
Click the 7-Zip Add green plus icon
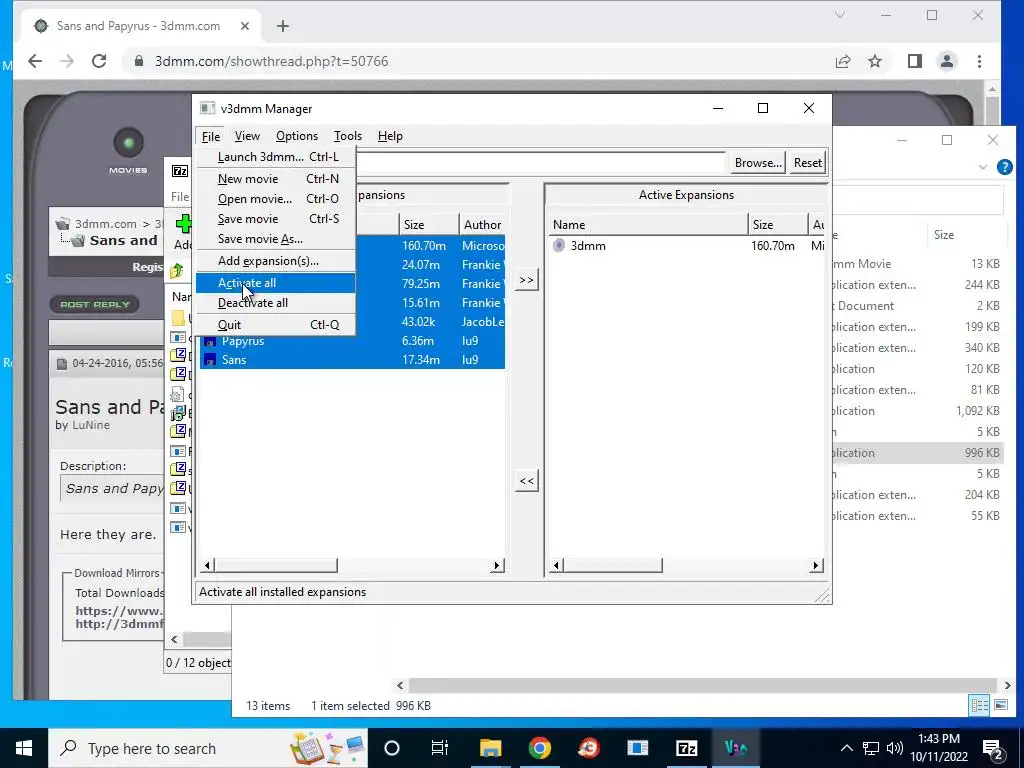[184, 224]
